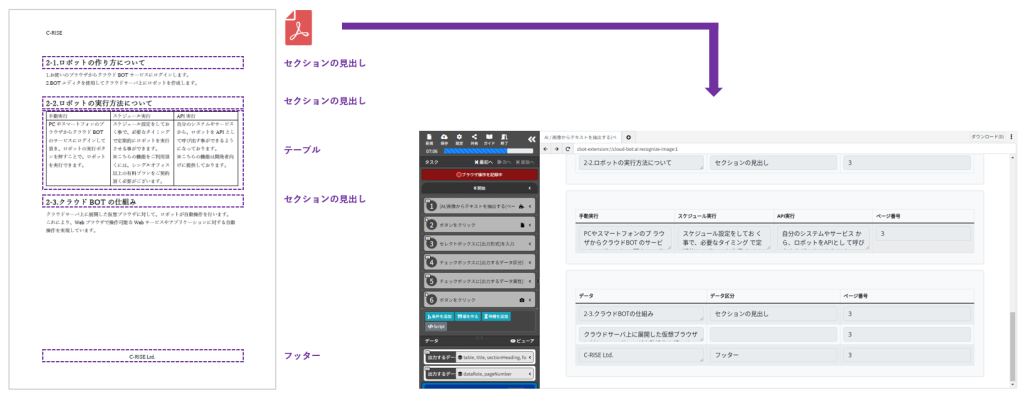Image resolution: width=1024 pixels, height=395 pixels.
Task: Click the 2-3.クラウドBOTの仕組み data field
Action: click(642, 314)
